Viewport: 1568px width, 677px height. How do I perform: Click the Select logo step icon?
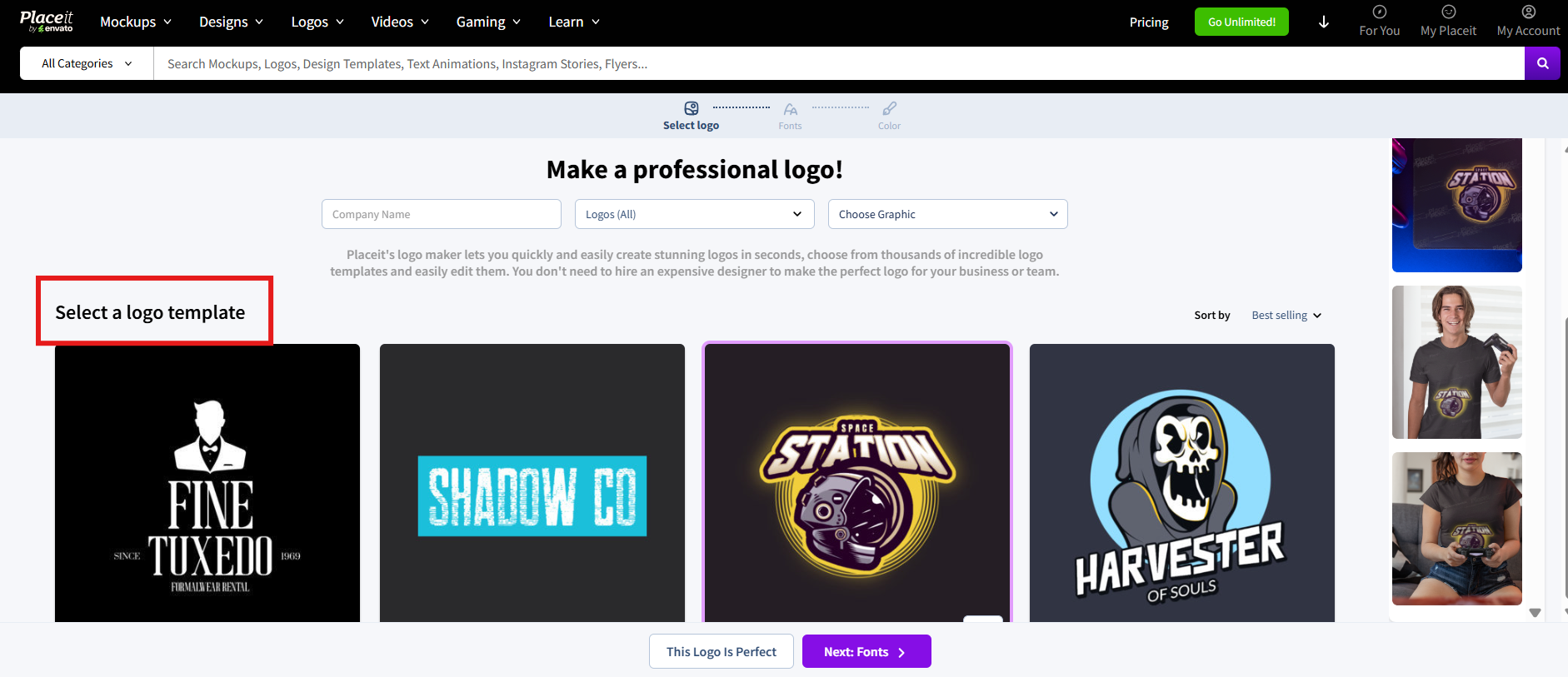click(692, 108)
